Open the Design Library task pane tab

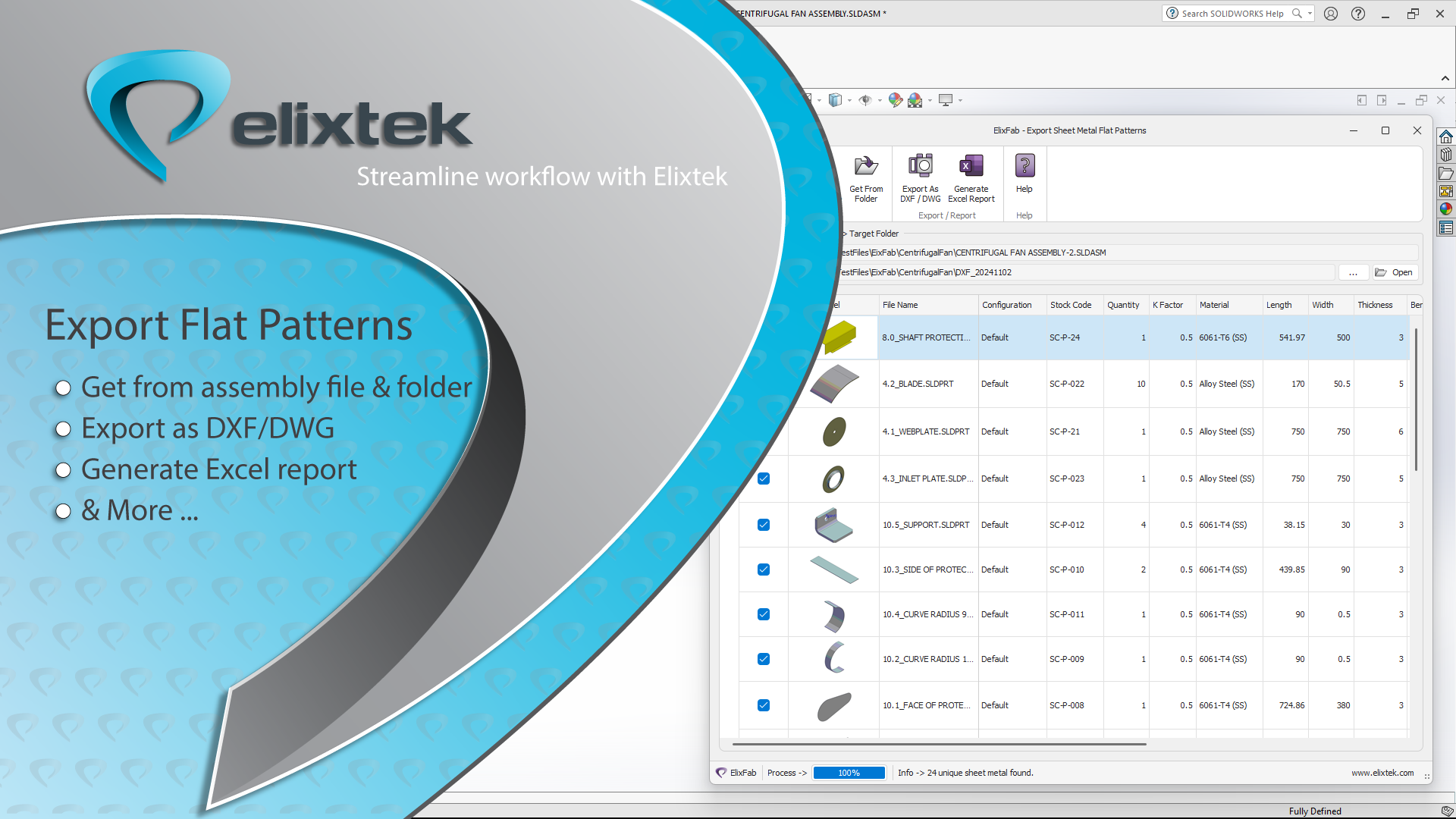[1446, 155]
